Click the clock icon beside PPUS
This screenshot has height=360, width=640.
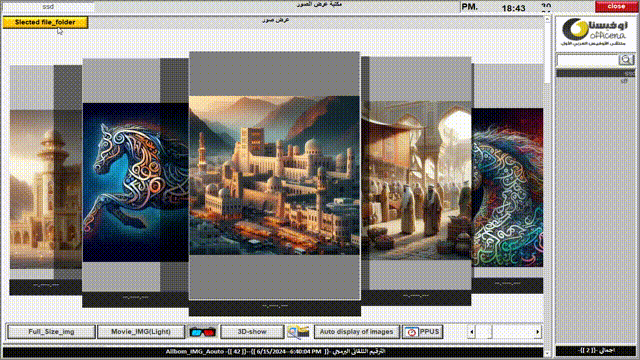pyautogui.click(x=411, y=332)
